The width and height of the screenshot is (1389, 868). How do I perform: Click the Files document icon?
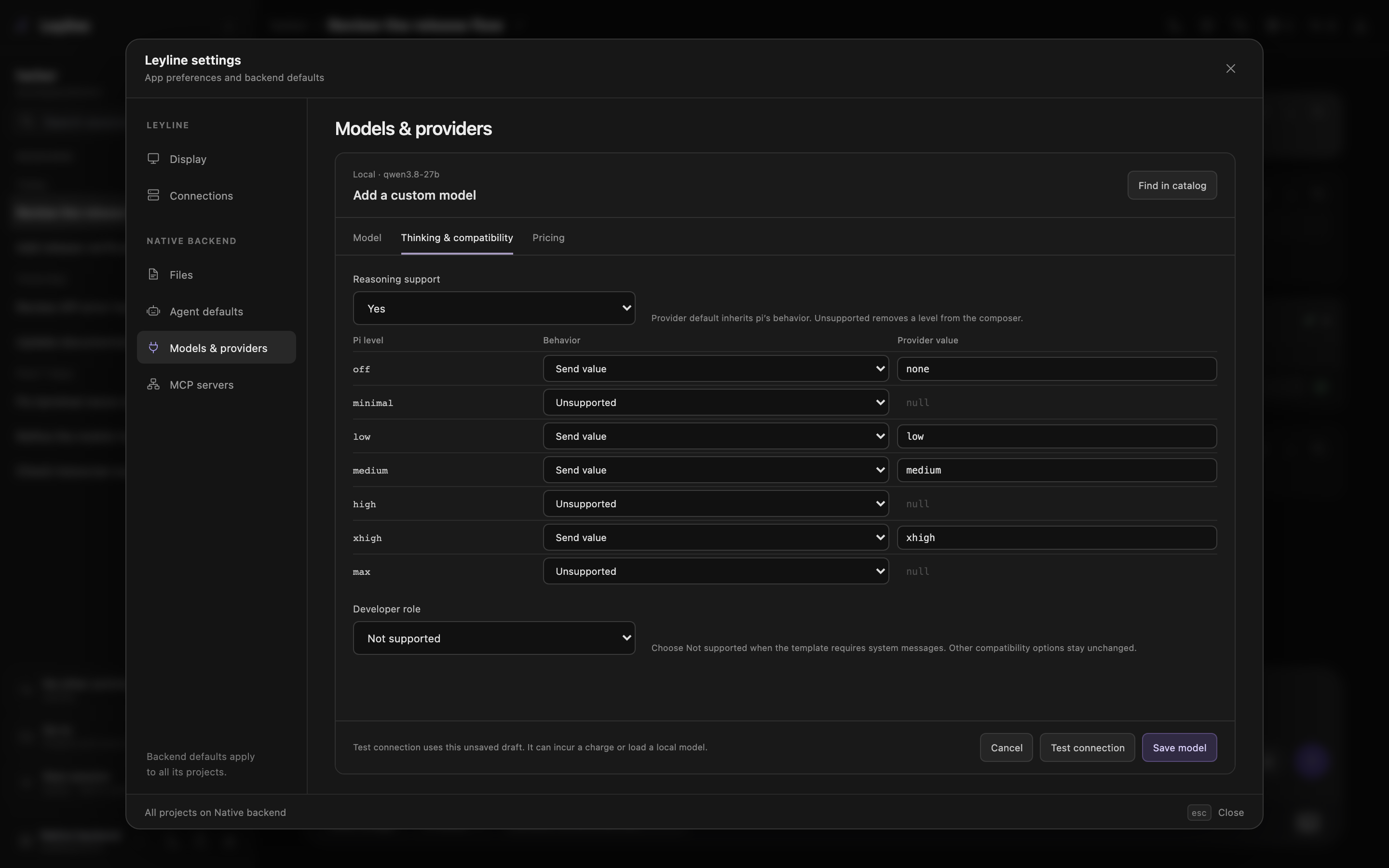(153, 274)
